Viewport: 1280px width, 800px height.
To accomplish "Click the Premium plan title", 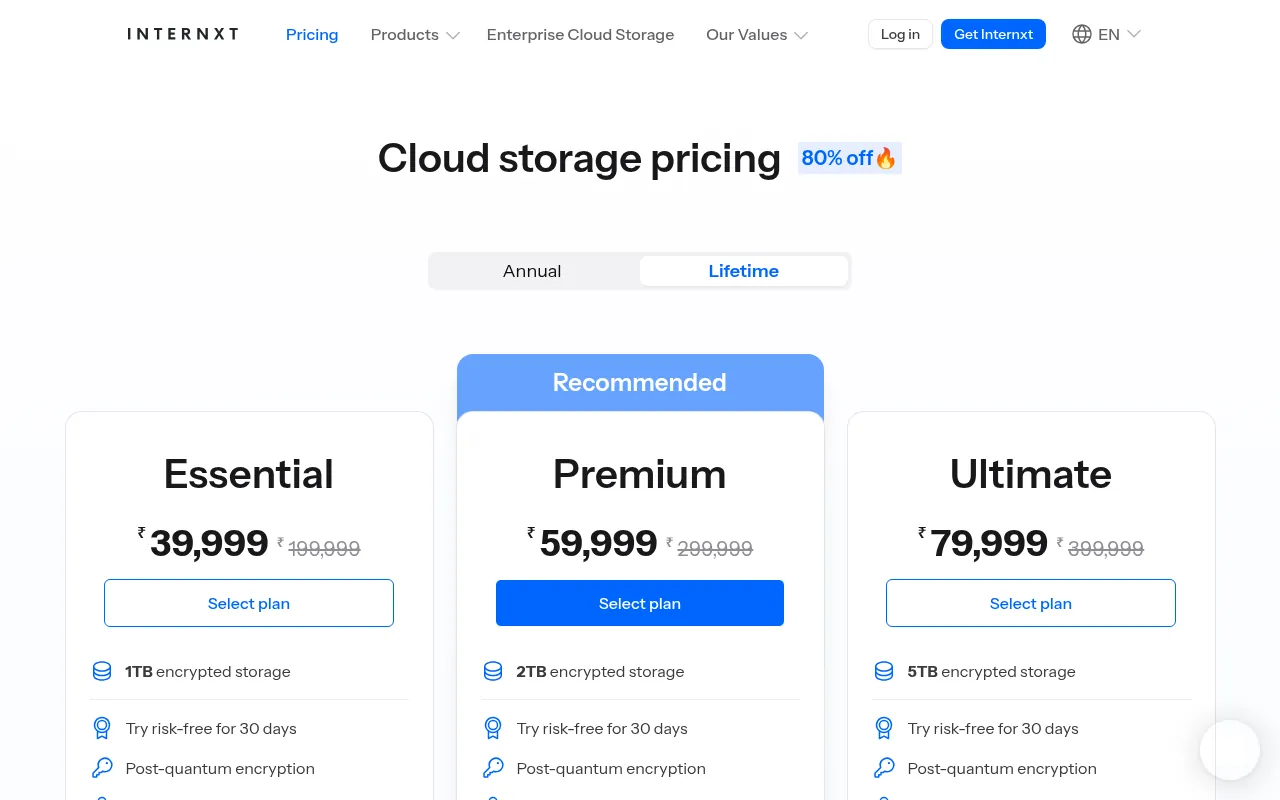I will coord(640,474).
